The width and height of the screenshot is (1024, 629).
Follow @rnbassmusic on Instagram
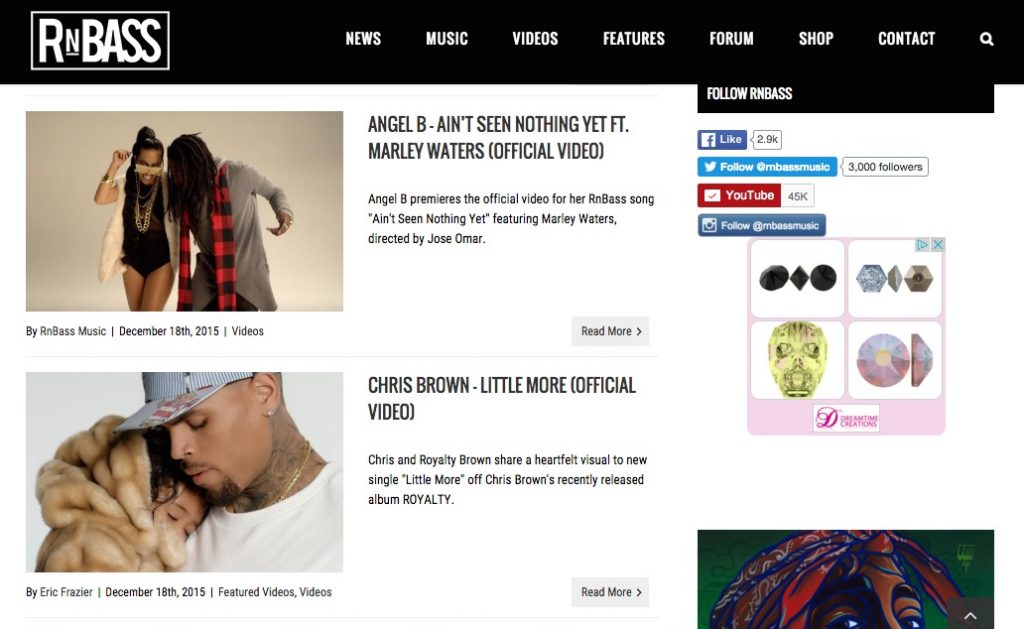click(761, 225)
